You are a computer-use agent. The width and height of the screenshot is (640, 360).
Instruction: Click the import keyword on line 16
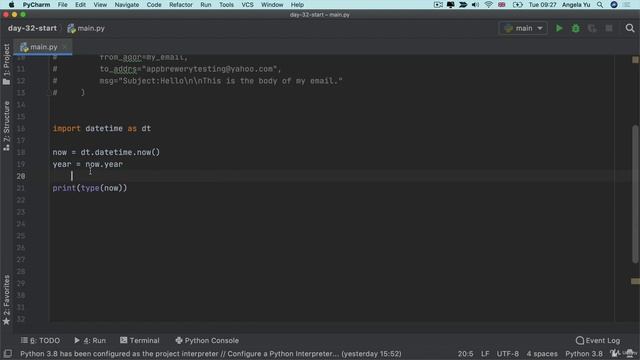click(67, 129)
